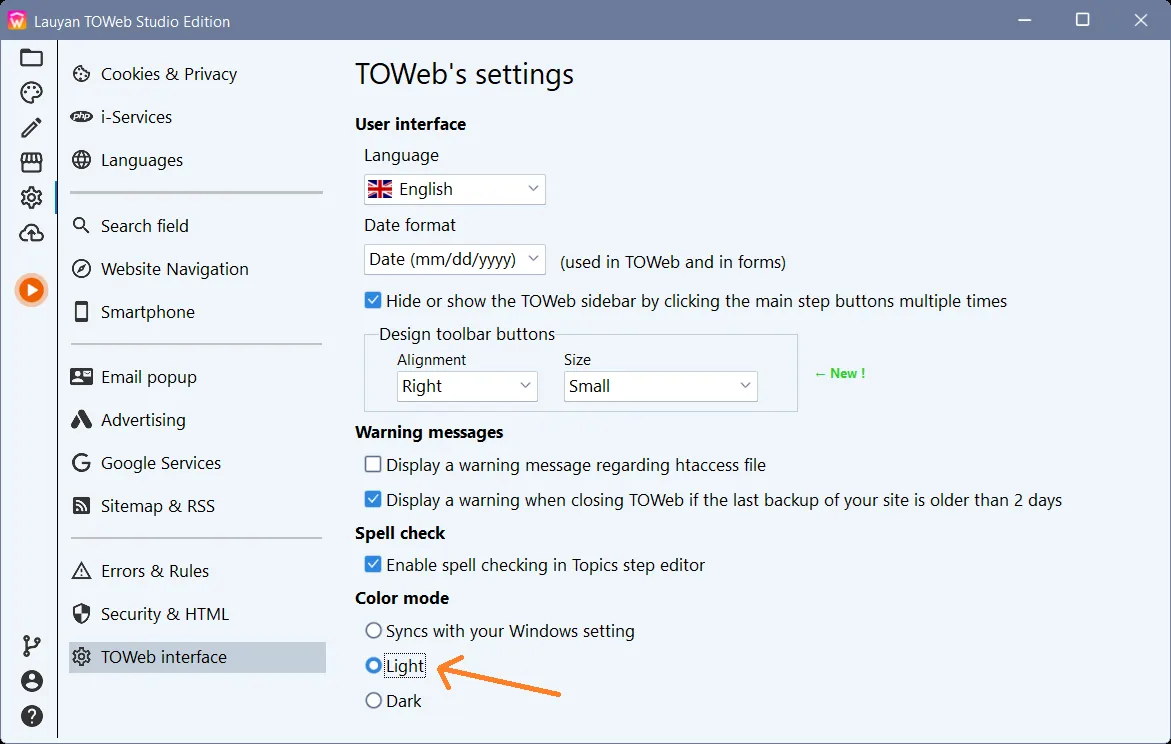Open Website Navigation settings
This screenshot has height=744, width=1171.
(175, 269)
